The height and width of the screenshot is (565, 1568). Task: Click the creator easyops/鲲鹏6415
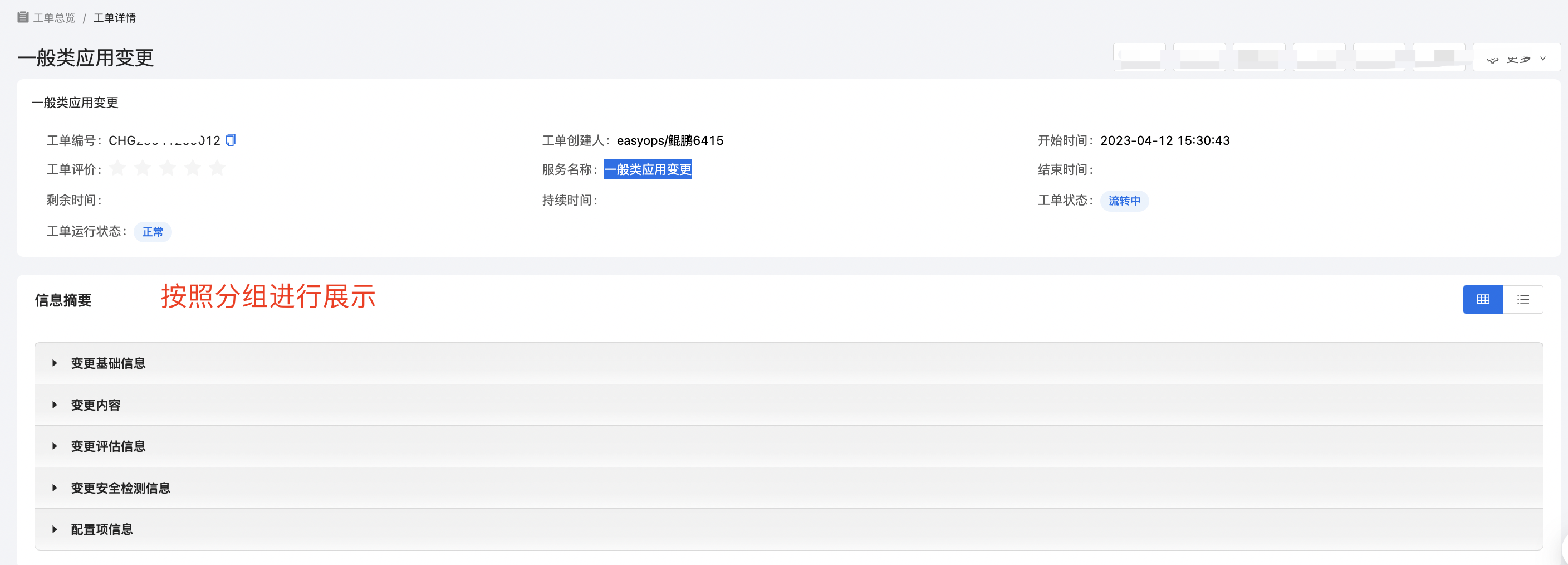coord(670,140)
